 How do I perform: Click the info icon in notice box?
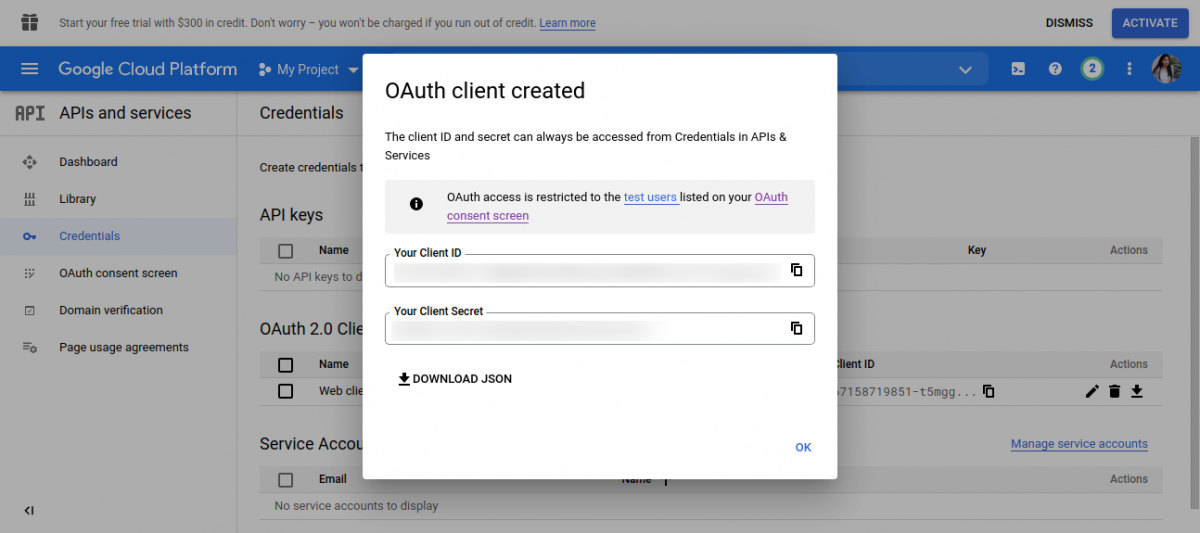(417, 204)
